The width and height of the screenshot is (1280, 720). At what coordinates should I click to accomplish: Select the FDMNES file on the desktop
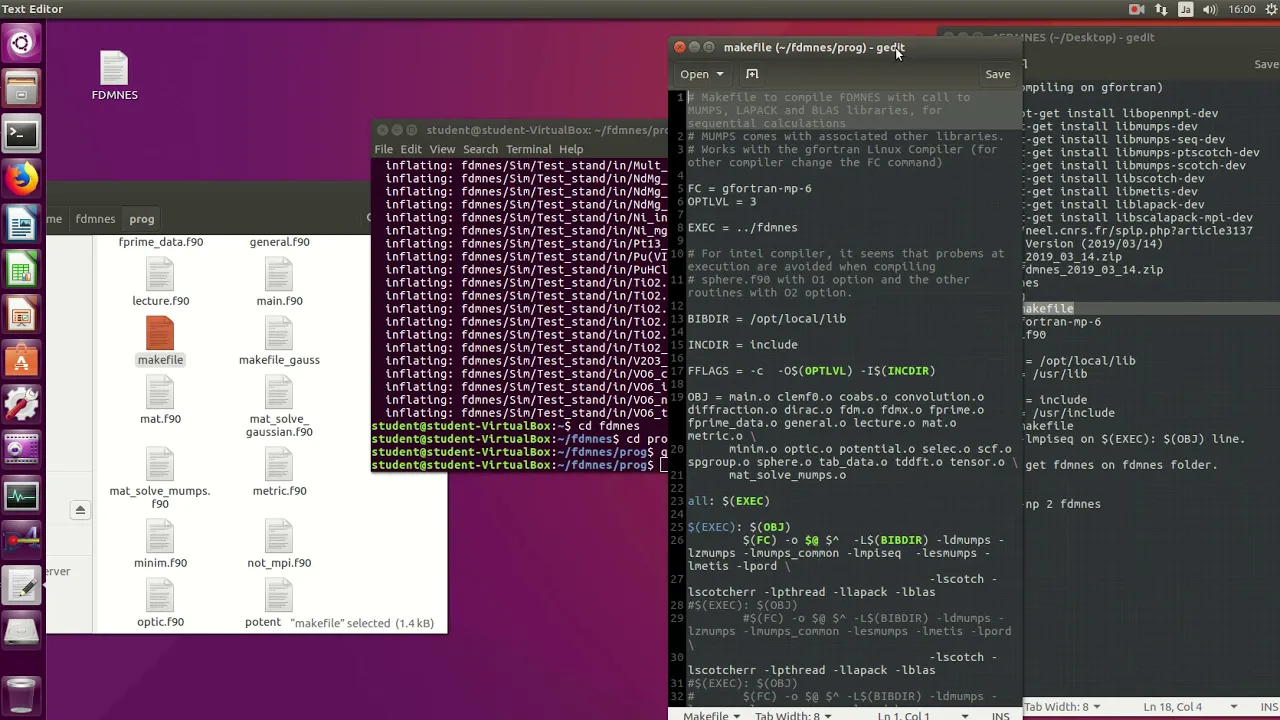point(114,76)
